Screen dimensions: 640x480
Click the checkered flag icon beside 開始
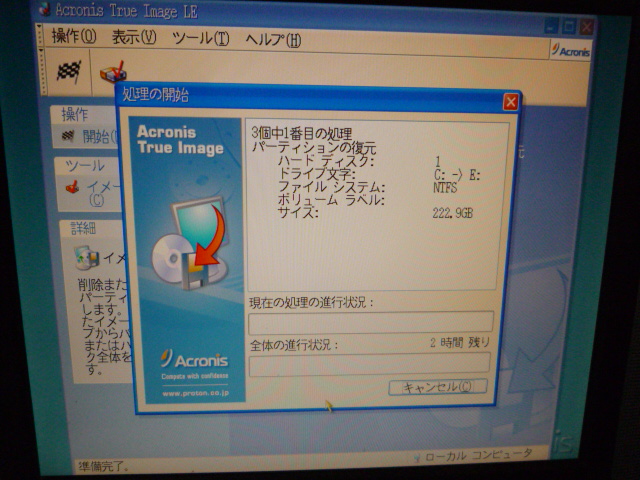tap(68, 136)
